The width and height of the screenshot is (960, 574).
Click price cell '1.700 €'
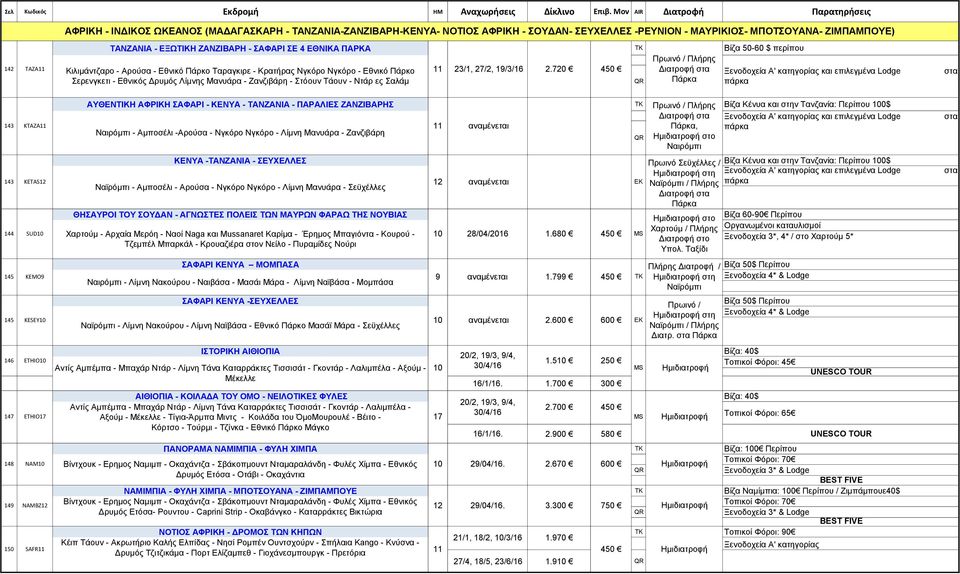click(559, 384)
